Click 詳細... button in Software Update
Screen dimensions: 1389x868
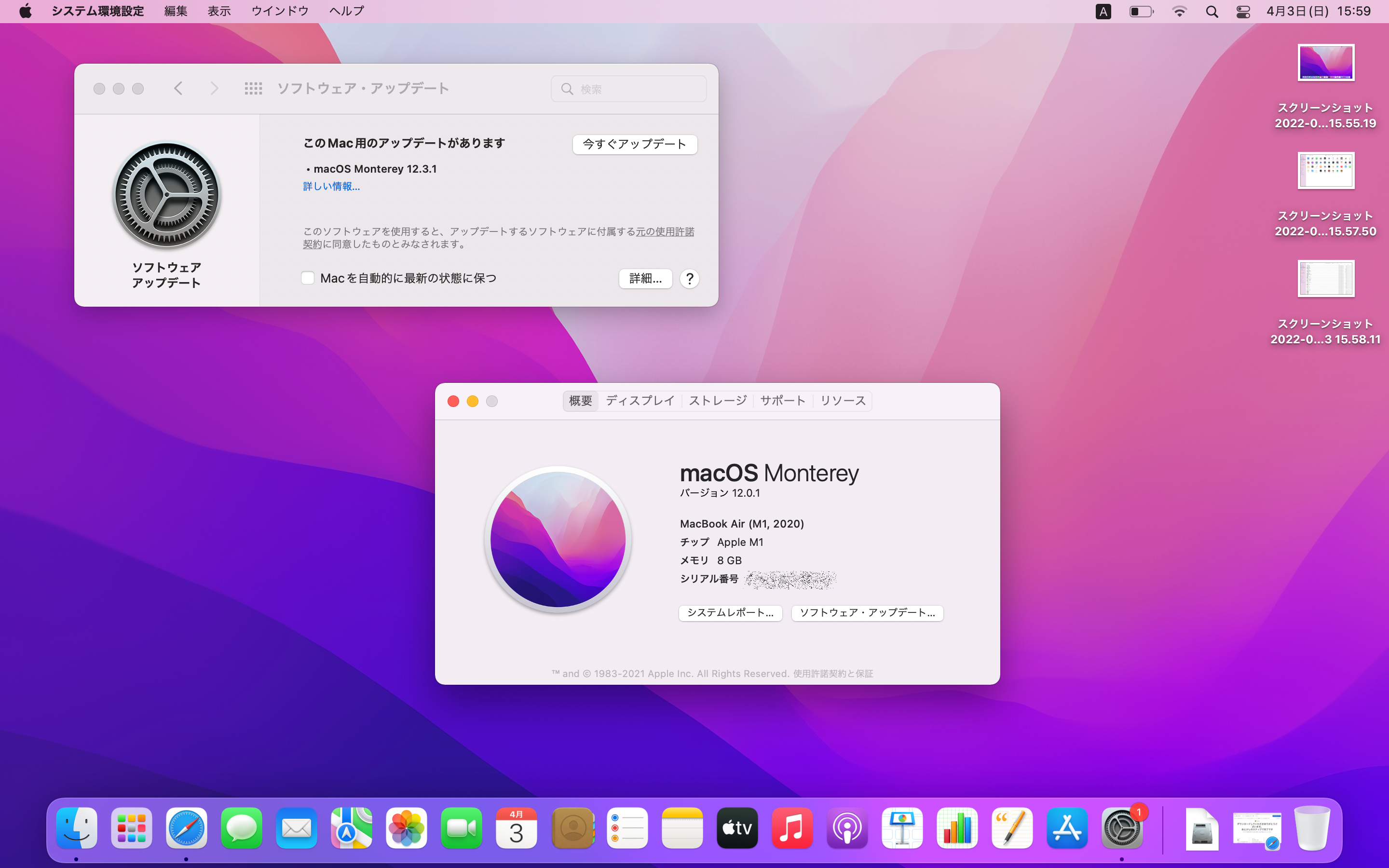point(646,278)
